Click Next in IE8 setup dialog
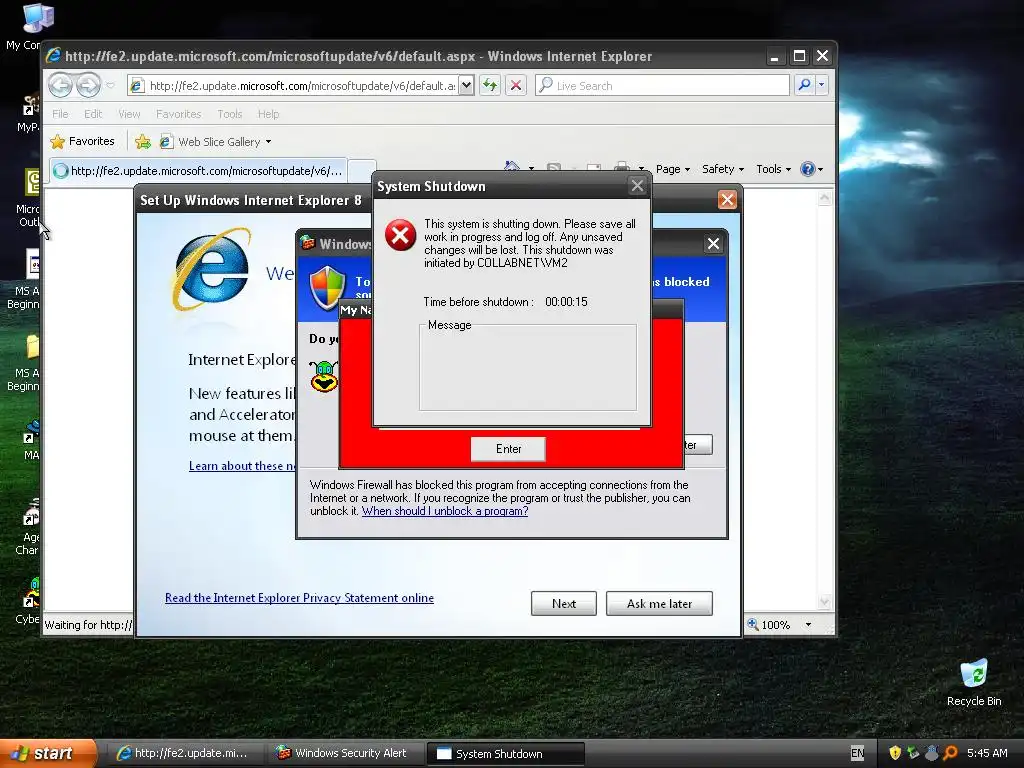This screenshot has width=1024, height=768. [x=564, y=603]
